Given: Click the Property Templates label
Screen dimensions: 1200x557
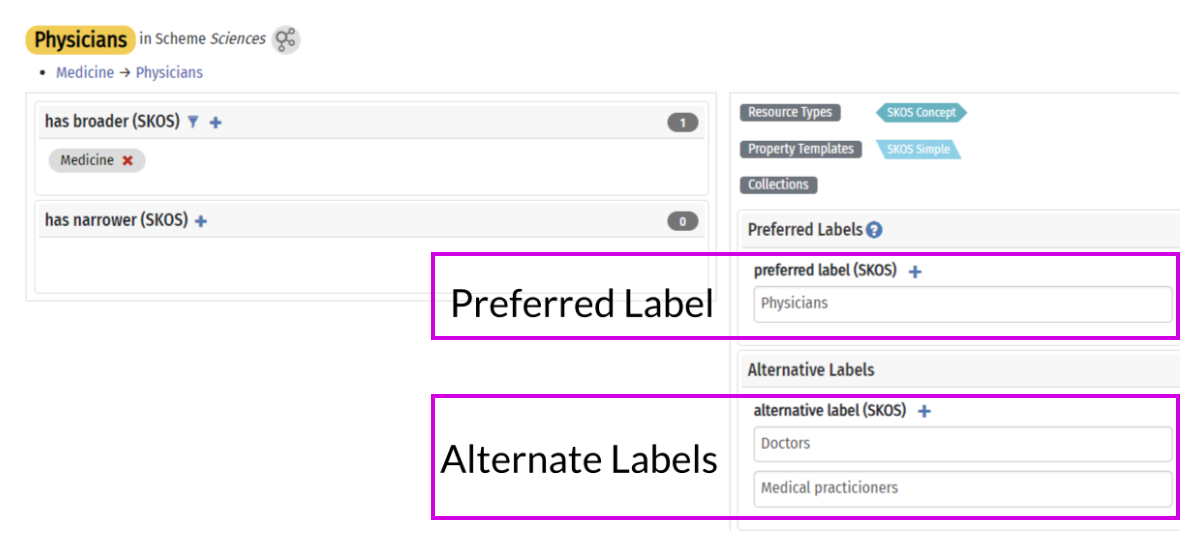Looking at the screenshot, I should pos(800,149).
